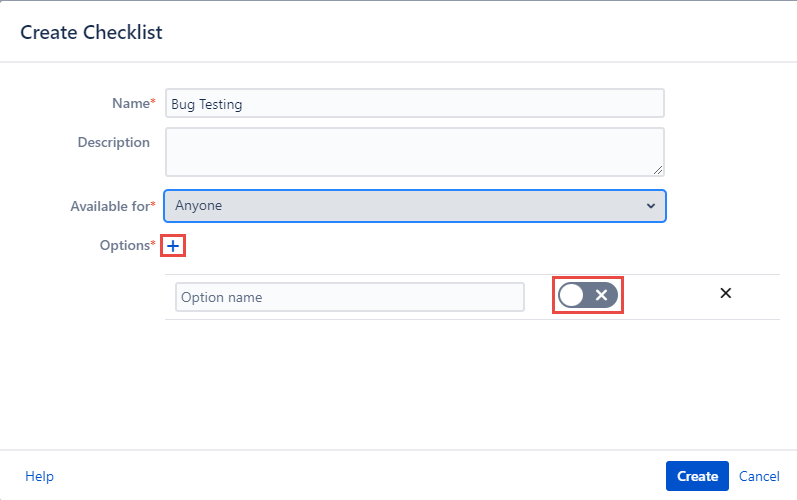The width and height of the screenshot is (797, 500).
Task: Click the Options label
Action: click(x=123, y=245)
